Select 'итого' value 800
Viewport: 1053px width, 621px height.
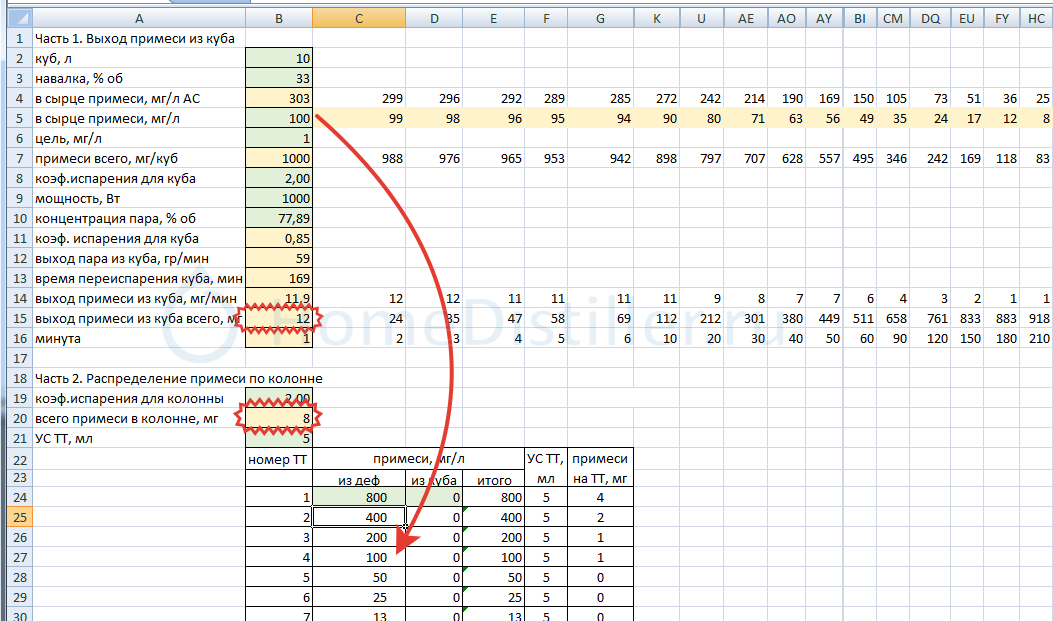coord(494,497)
